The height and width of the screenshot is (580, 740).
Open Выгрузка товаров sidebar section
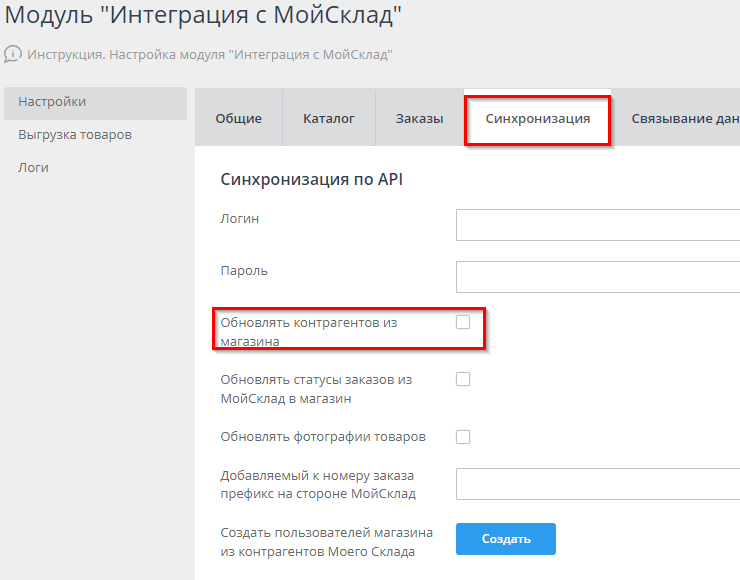(75, 135)
